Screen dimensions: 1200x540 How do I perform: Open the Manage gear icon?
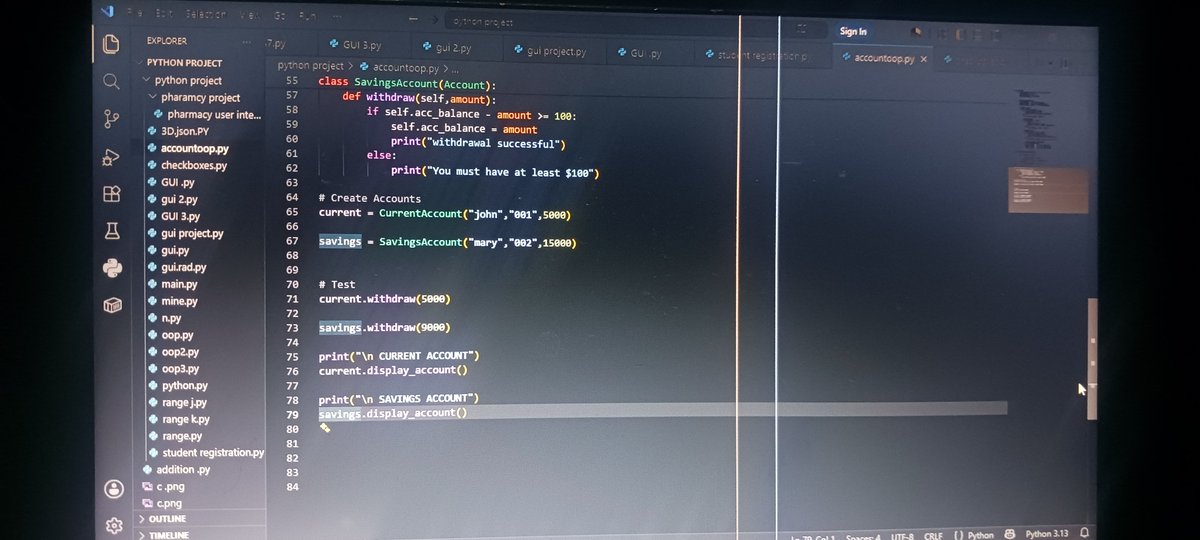(114, 525)
